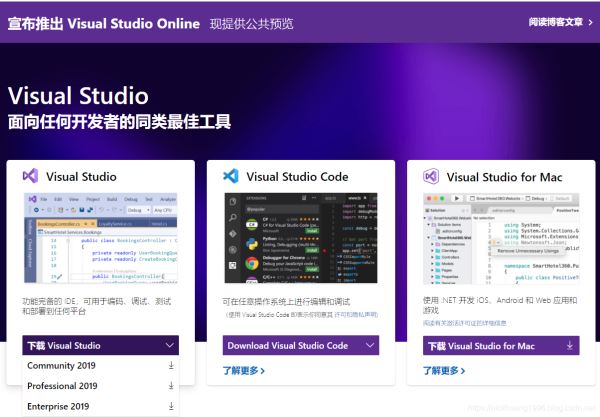Click download arrow icon beside Community 2019
This screenshot has width=600, height=417.
pyautogui.click(x=171, y=365)
